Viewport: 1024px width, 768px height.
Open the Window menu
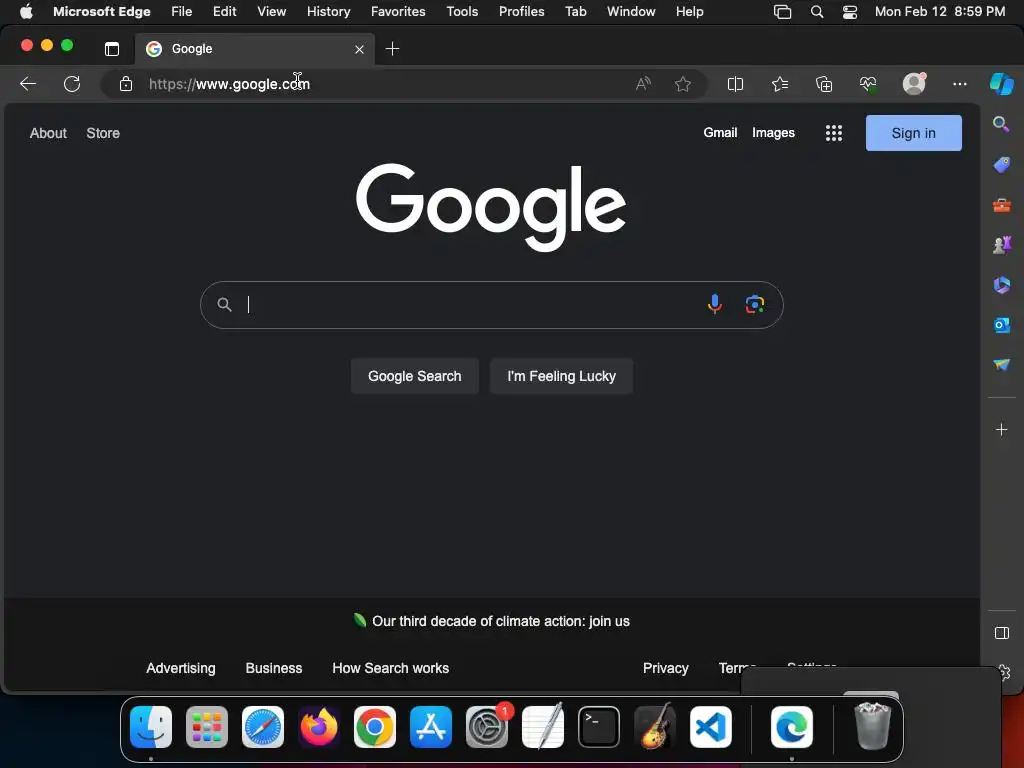(631, 12)
